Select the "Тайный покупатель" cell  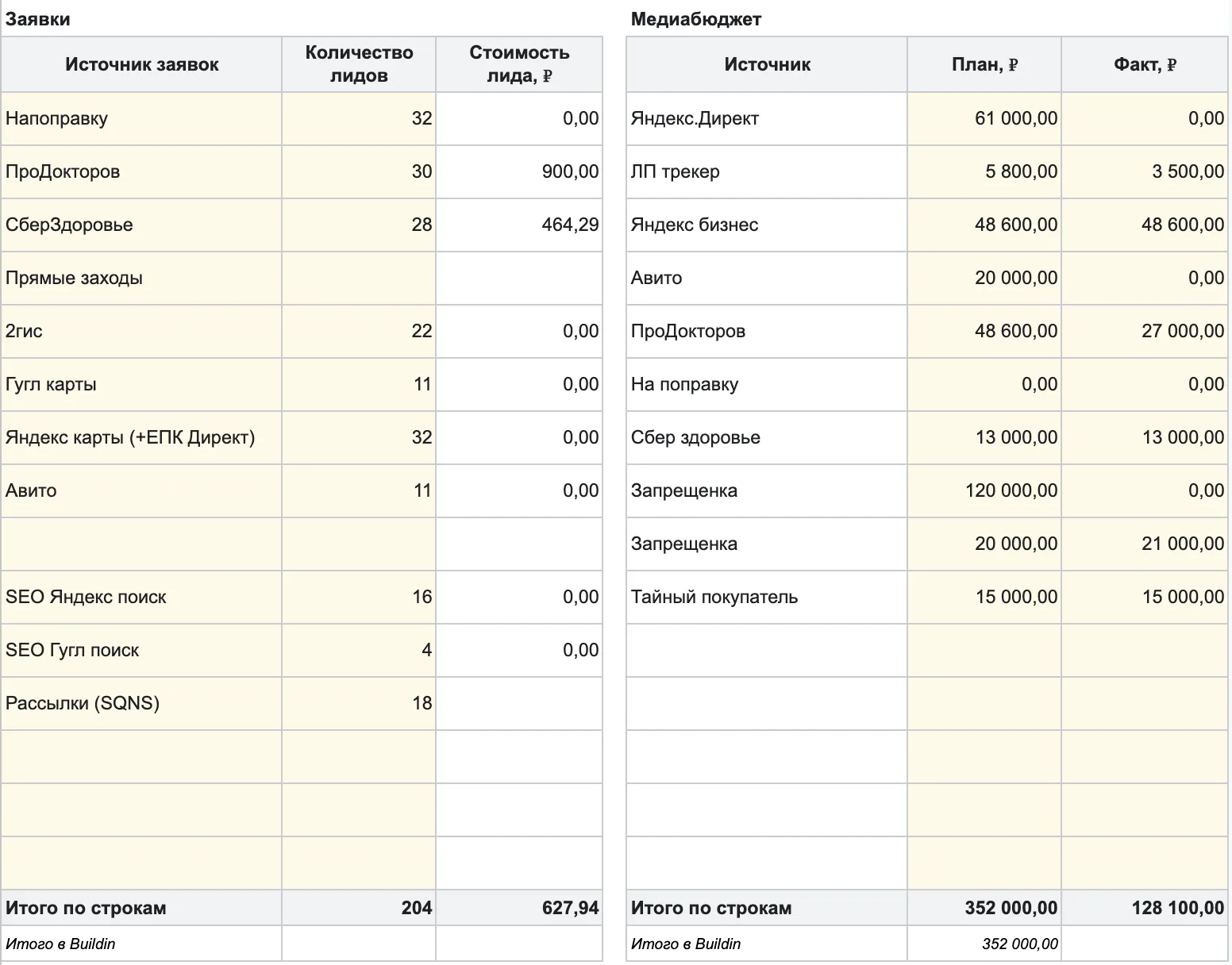(x=767, y=598)
